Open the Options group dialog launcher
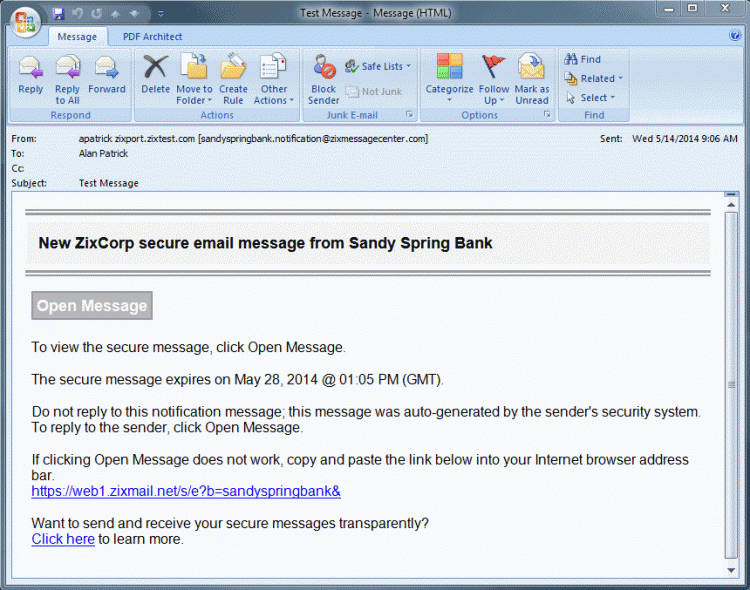 tap(547, 114)
